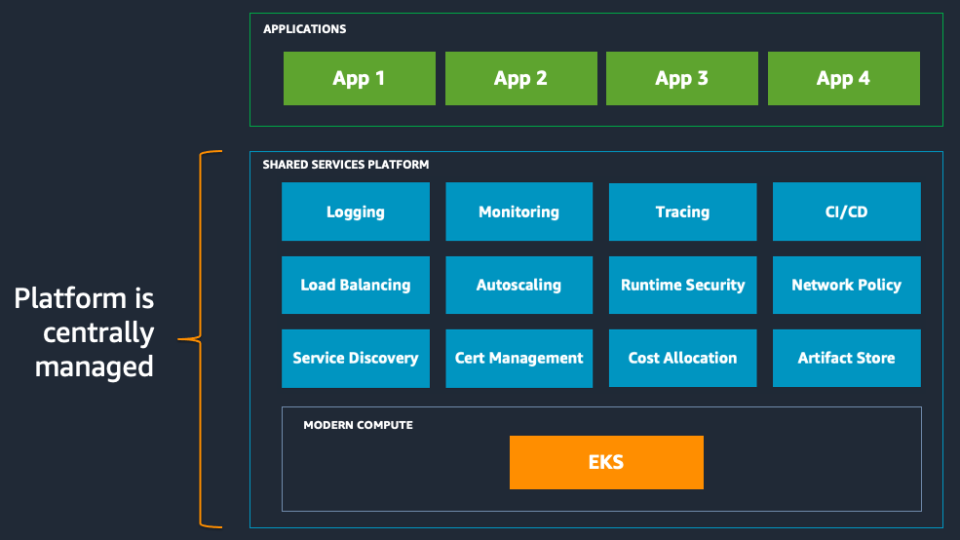This screenshot has width=960, height=540.
Task: Click the Service Discovery tile
Action: click(356, 358)
